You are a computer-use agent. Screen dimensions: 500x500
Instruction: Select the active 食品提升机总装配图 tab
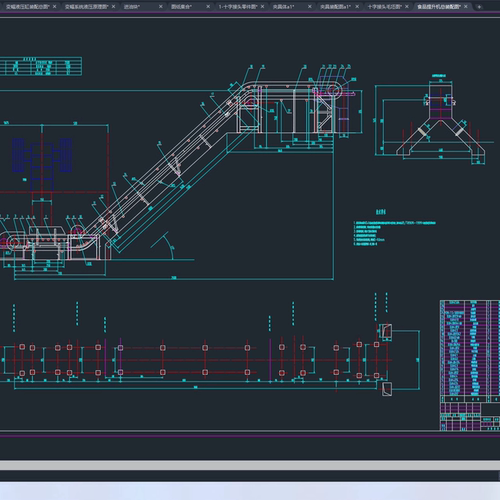click(439, 7)
